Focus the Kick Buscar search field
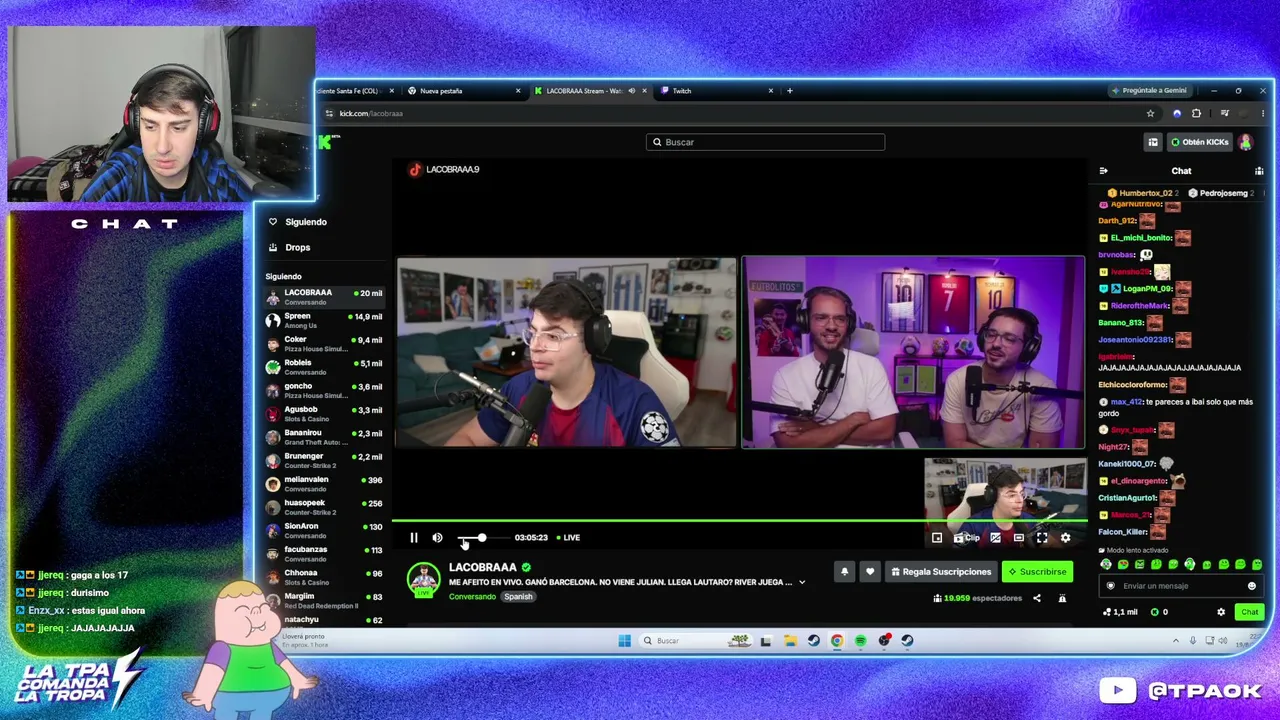 point(765,142)
